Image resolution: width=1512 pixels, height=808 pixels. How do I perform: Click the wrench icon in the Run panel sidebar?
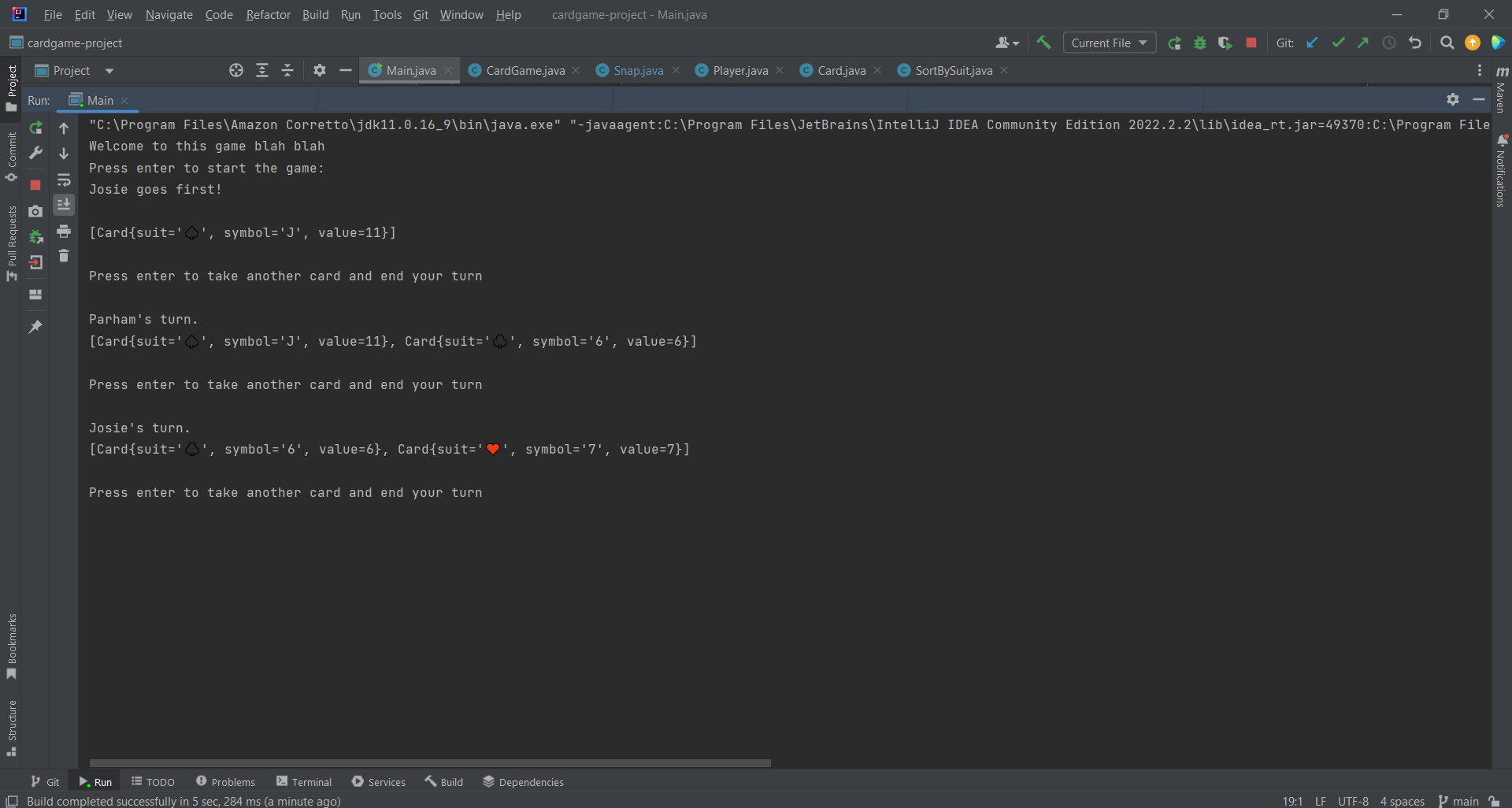[x=35, y=153]
